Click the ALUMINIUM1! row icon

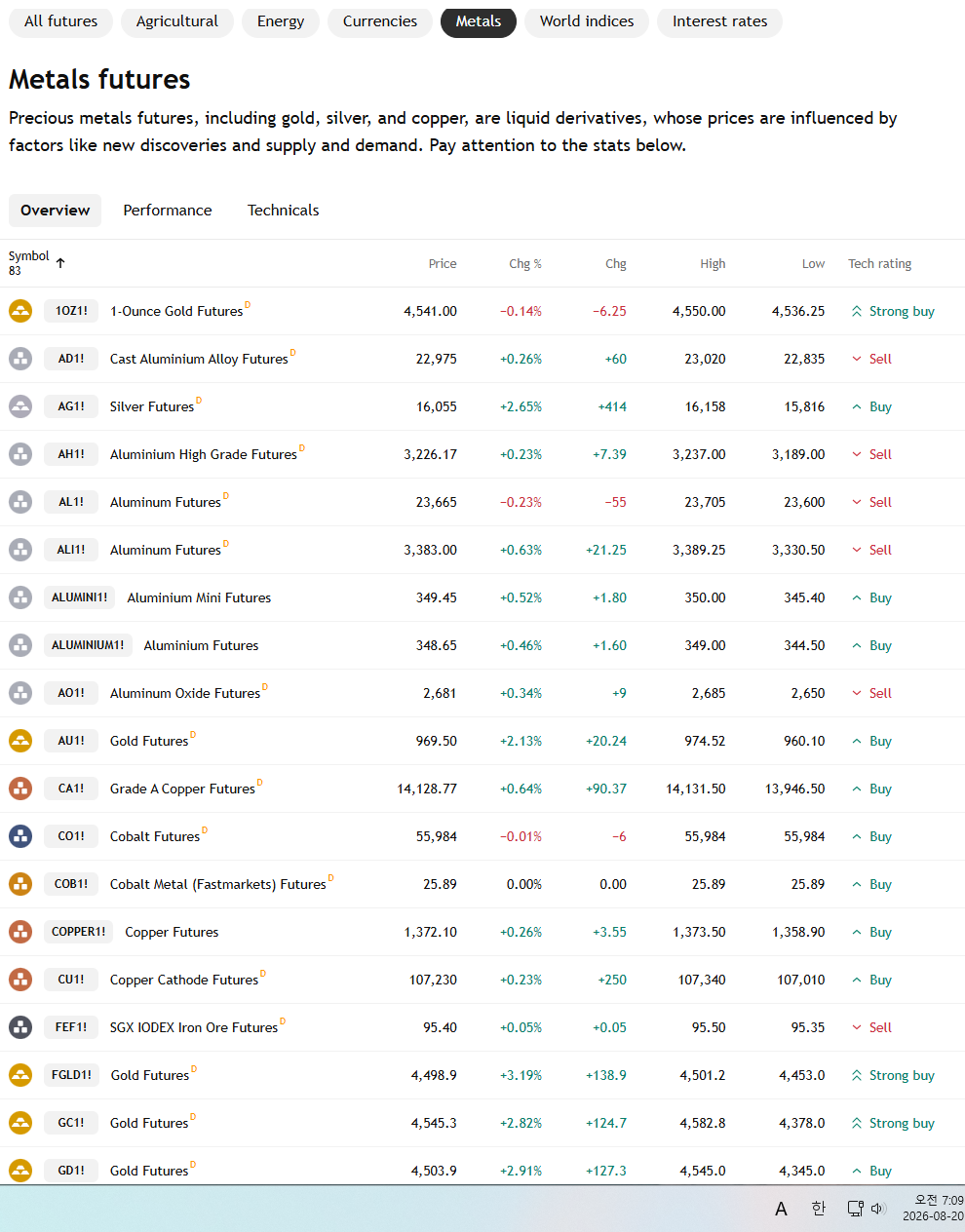pyautogui.click(x=20, y=645)
